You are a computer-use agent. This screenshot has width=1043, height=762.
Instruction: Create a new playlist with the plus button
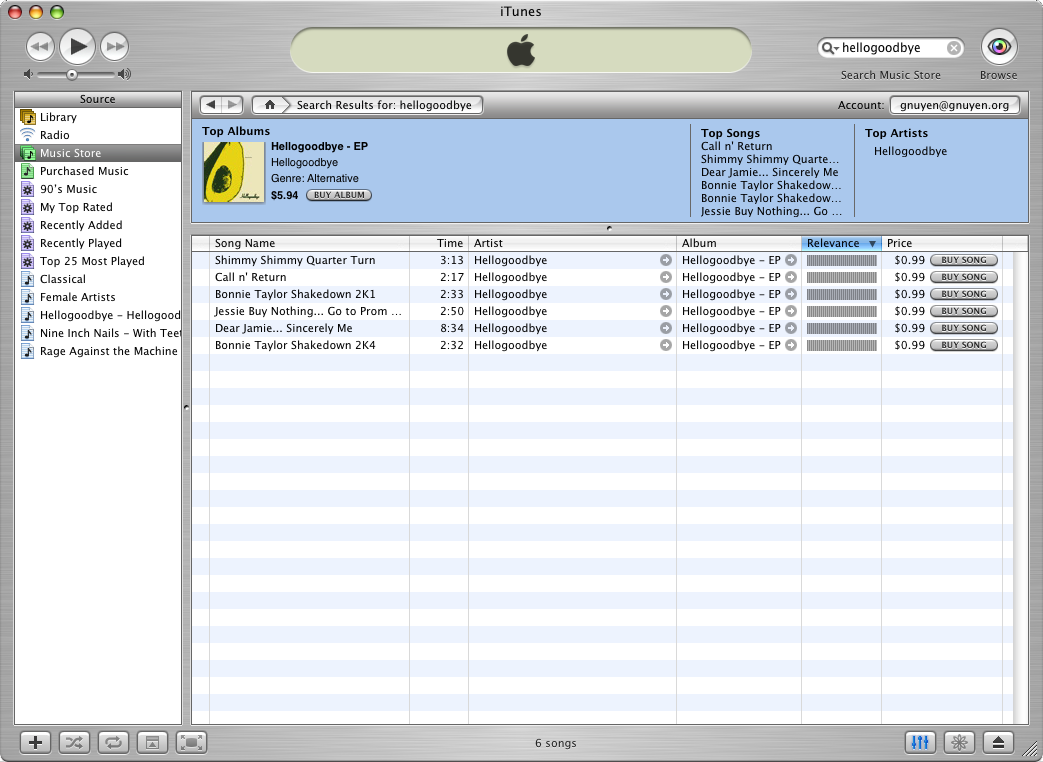pos(36,742)
